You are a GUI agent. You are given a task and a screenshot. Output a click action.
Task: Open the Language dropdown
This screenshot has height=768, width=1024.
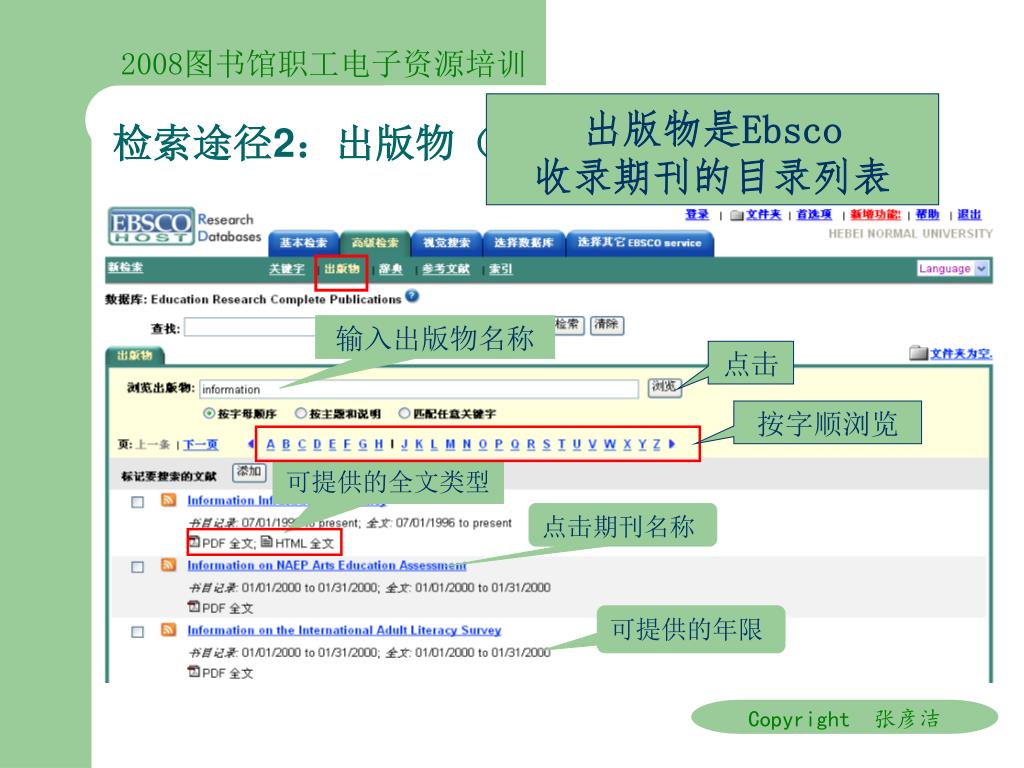pyautogui.click(x=953, y=268)
